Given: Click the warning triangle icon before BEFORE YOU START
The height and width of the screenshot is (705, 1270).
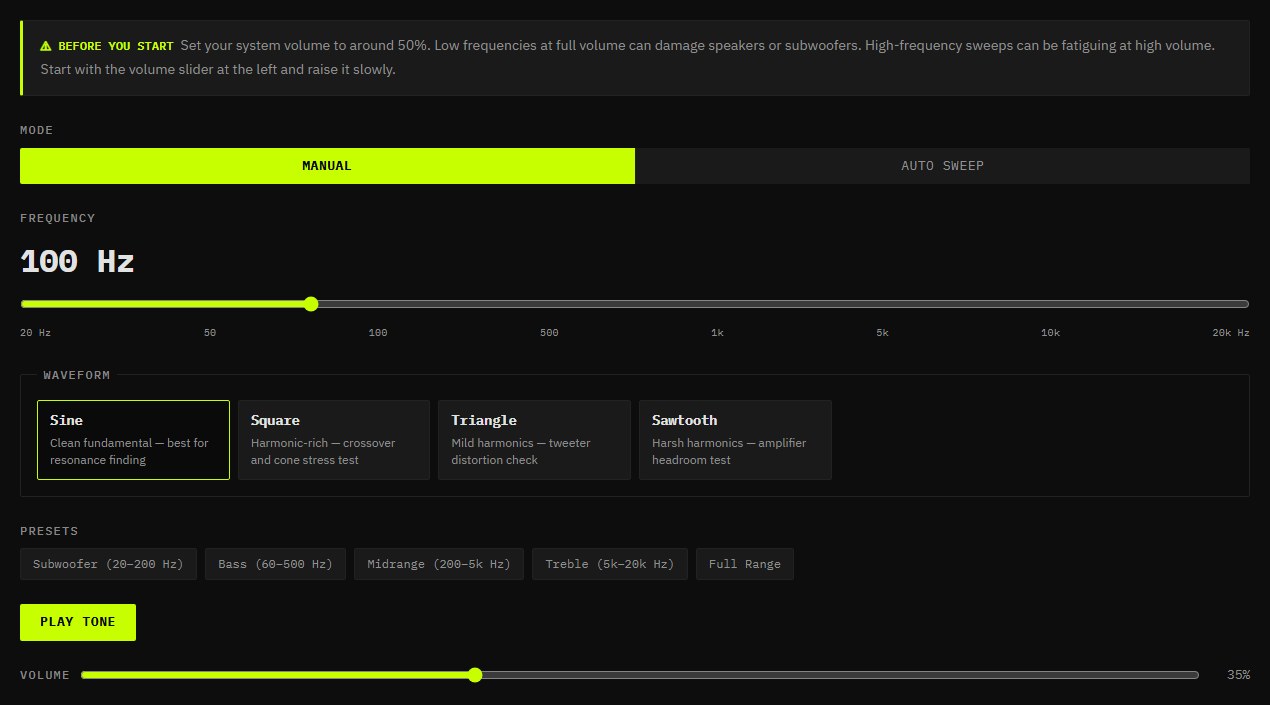Looking at the screenshot, I should pyautogui.click(x=46, y=46).
